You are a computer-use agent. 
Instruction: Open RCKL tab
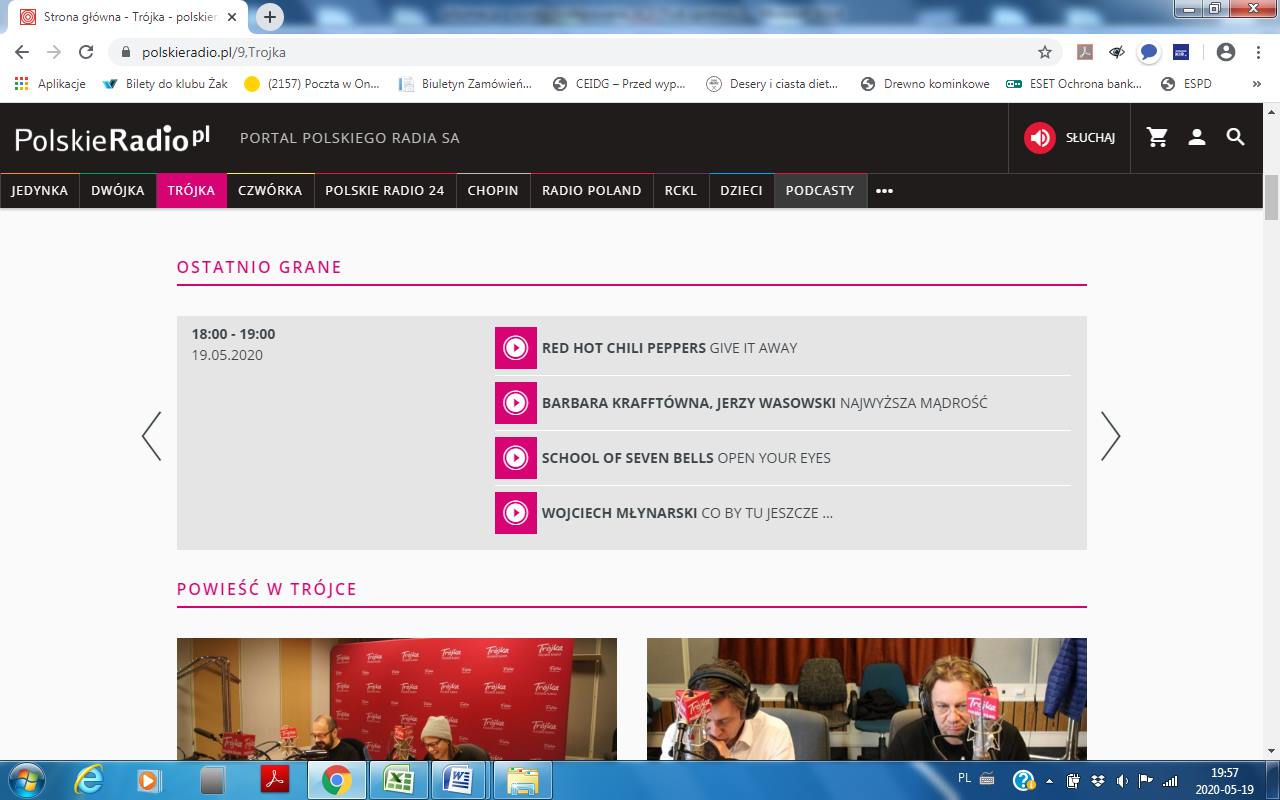point(681,190)
